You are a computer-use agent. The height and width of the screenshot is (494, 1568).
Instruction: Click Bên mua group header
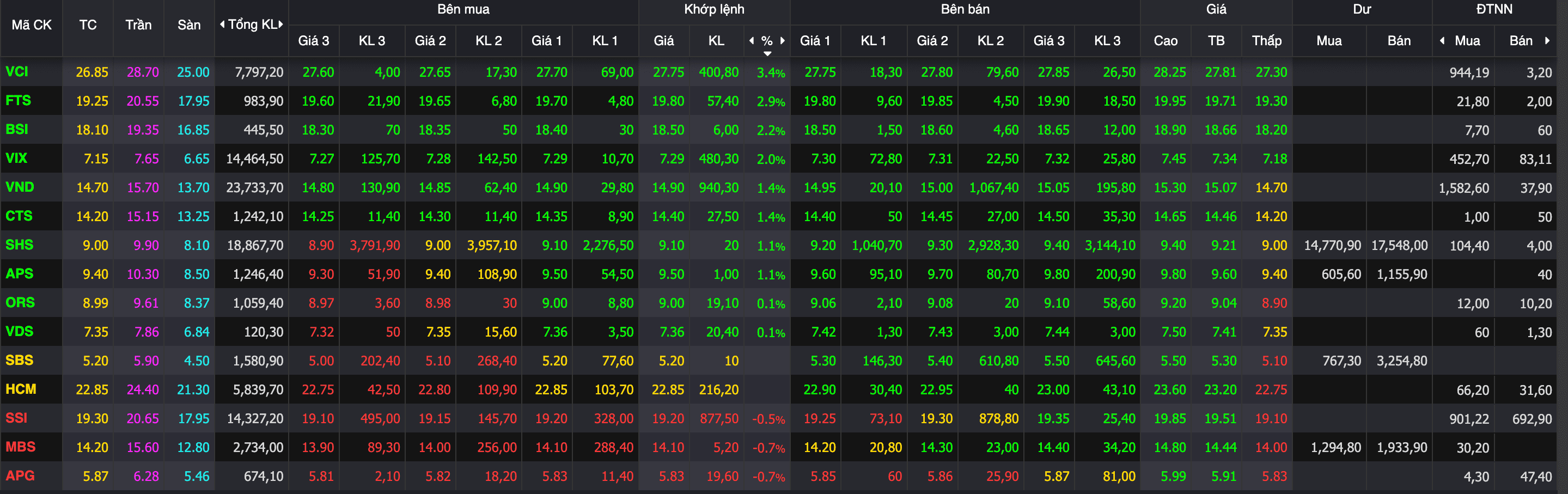pos(463,9)
